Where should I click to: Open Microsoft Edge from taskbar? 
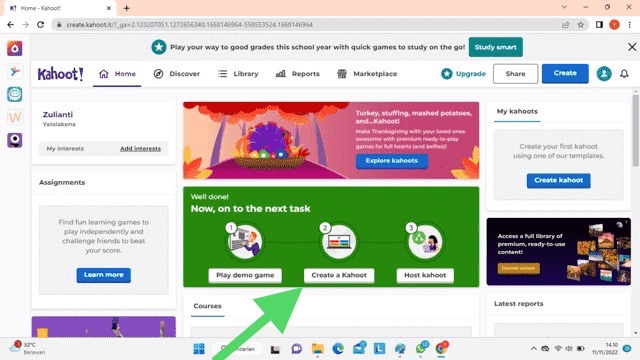coord(338,349)
